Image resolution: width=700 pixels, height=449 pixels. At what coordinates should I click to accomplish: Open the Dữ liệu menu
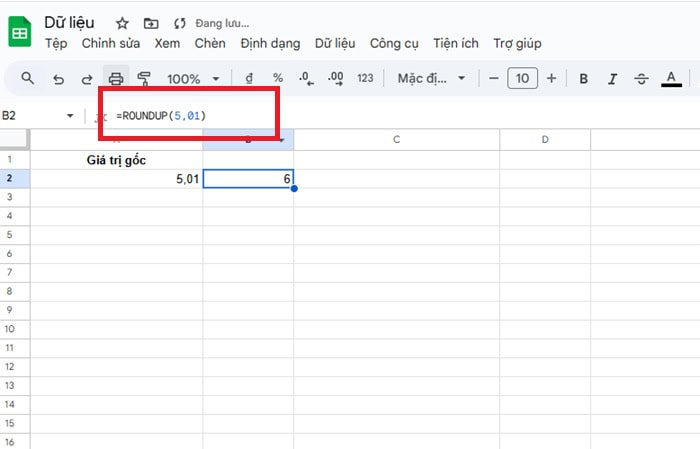335,44
